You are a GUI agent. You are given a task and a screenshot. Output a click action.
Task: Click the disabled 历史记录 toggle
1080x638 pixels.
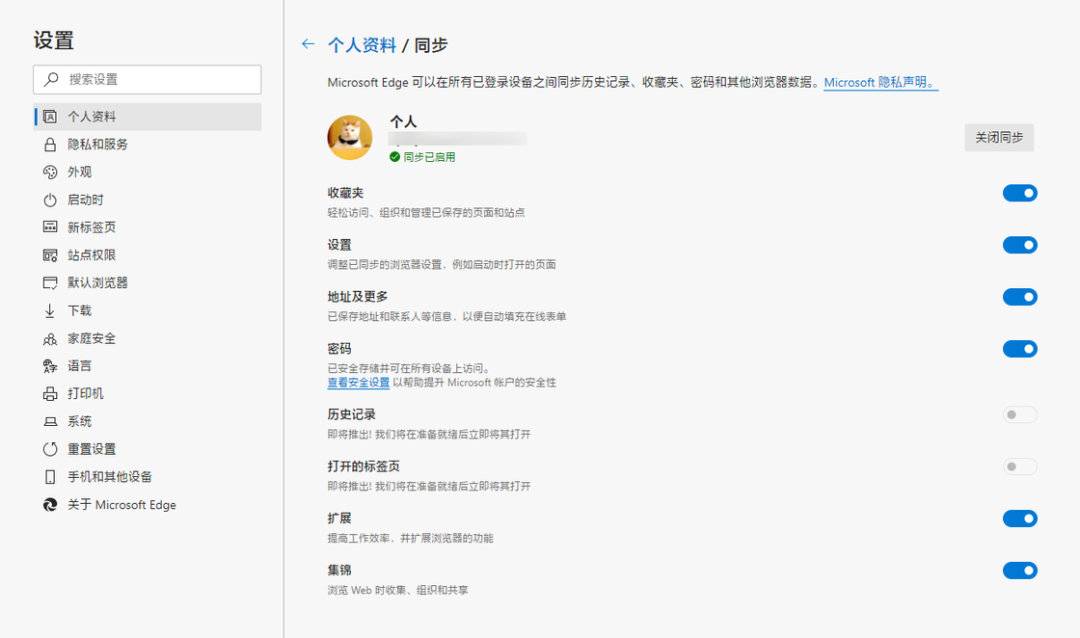[x=1020, y=415]
